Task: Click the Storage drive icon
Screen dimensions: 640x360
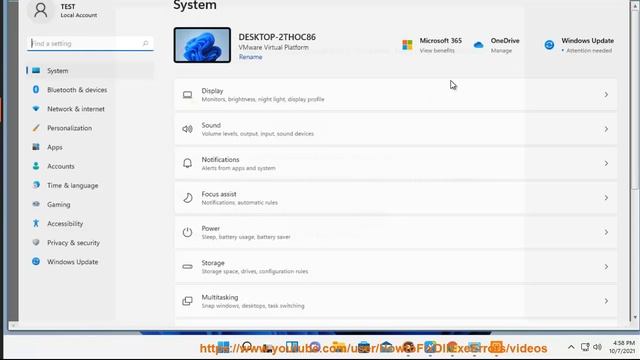Action: pos(187,267)
